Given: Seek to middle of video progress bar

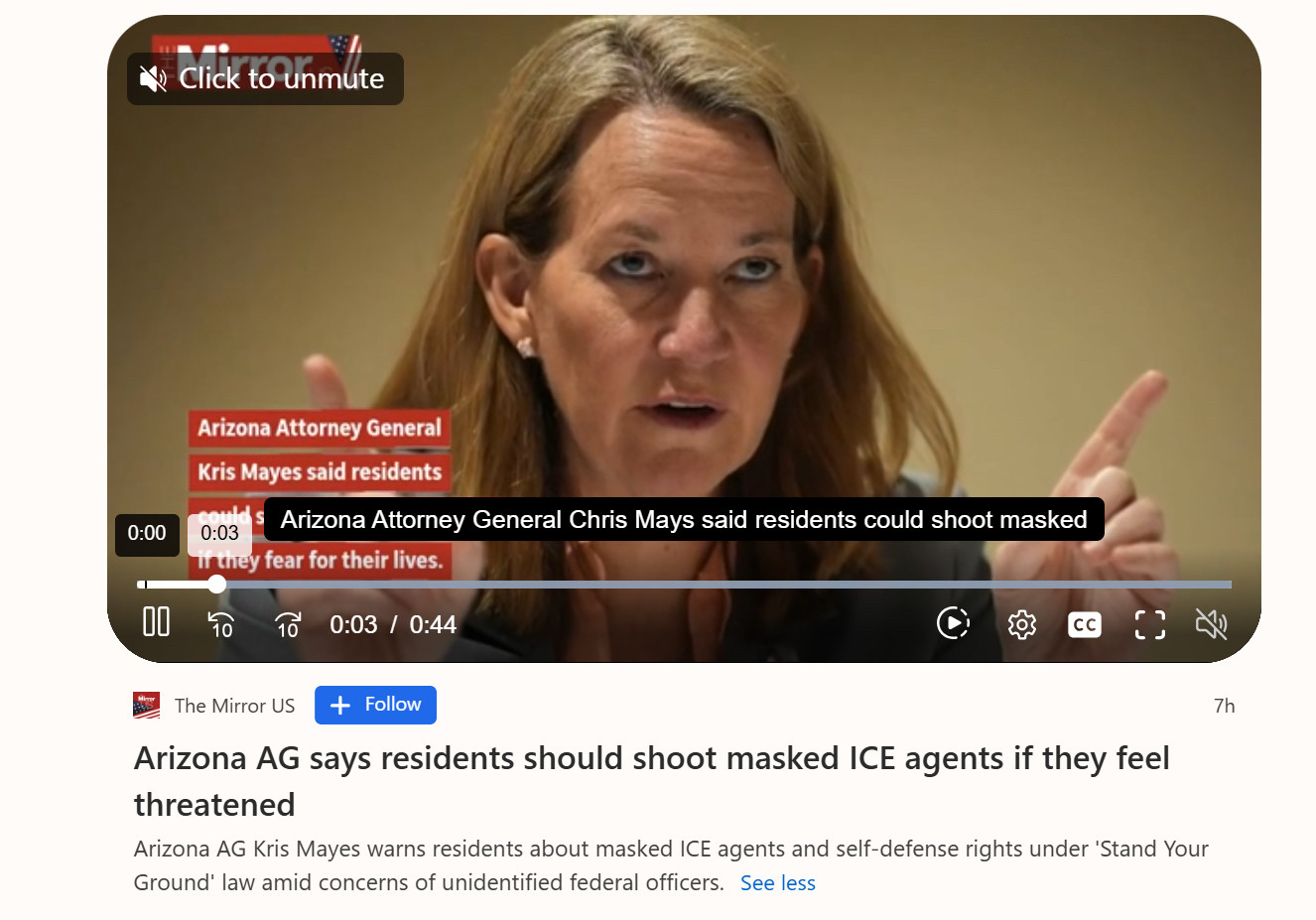Looking at the screenshot, I should [685, 585].
